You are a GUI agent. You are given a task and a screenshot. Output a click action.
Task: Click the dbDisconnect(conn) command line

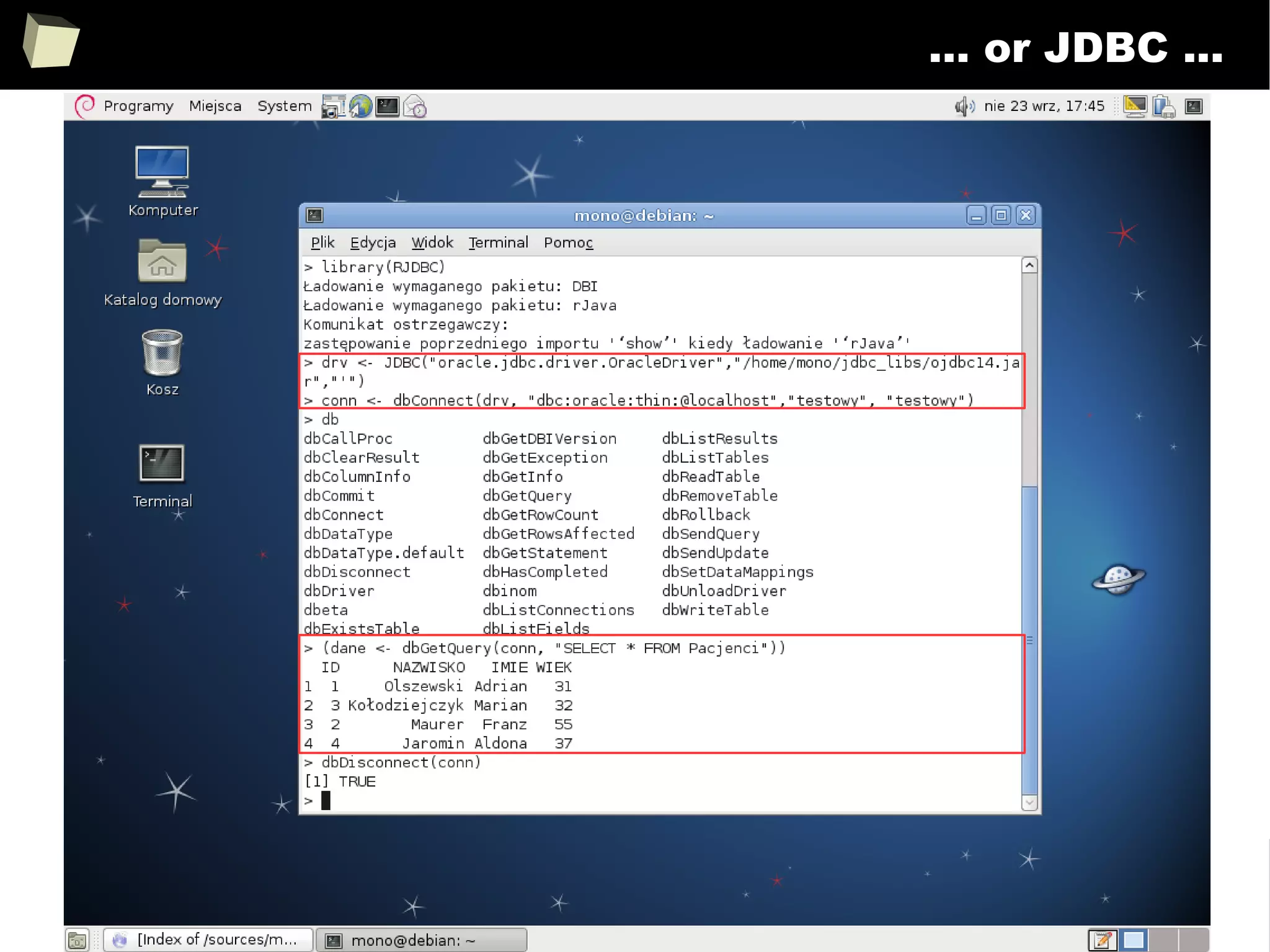(x=393, y=762)
